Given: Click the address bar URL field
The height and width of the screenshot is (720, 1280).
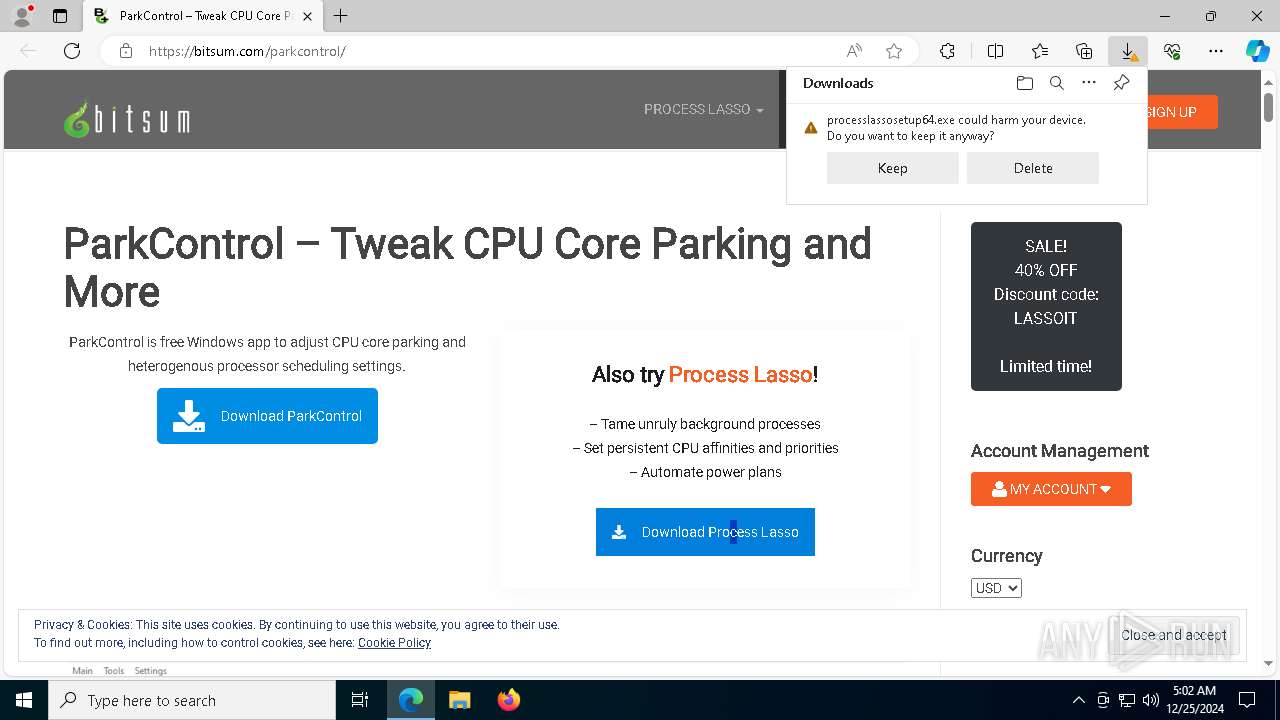Looking at the screenshot, I should [x=490, y=51].
